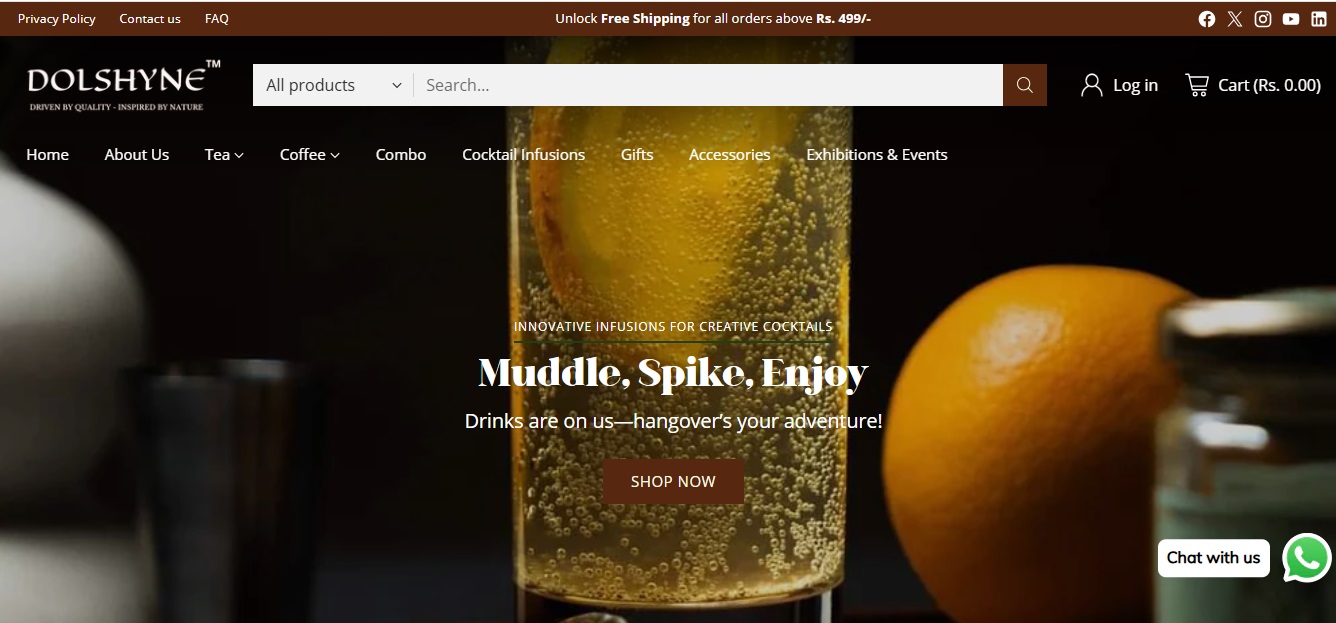Click the SHOP NOW button
The width and height of the screenshot is (1336, 623).
point(673,481)
